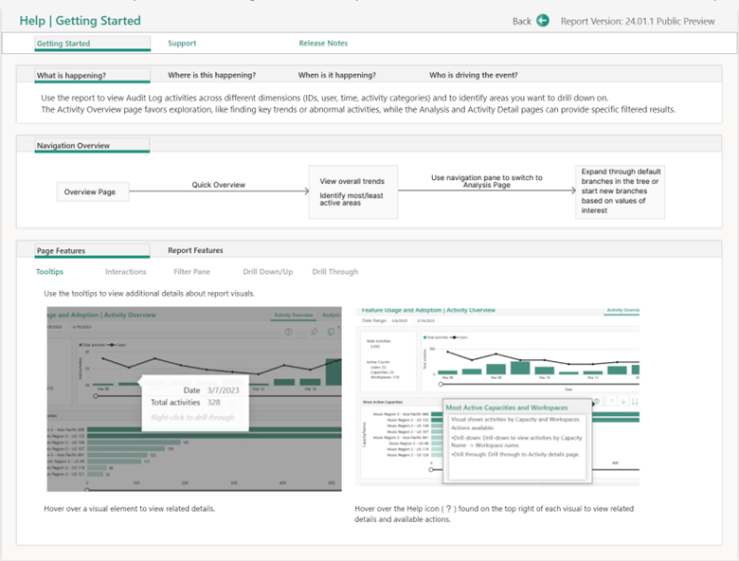Open the Interactions help topic
The image size is (739, 561).
tap(125, 271)
